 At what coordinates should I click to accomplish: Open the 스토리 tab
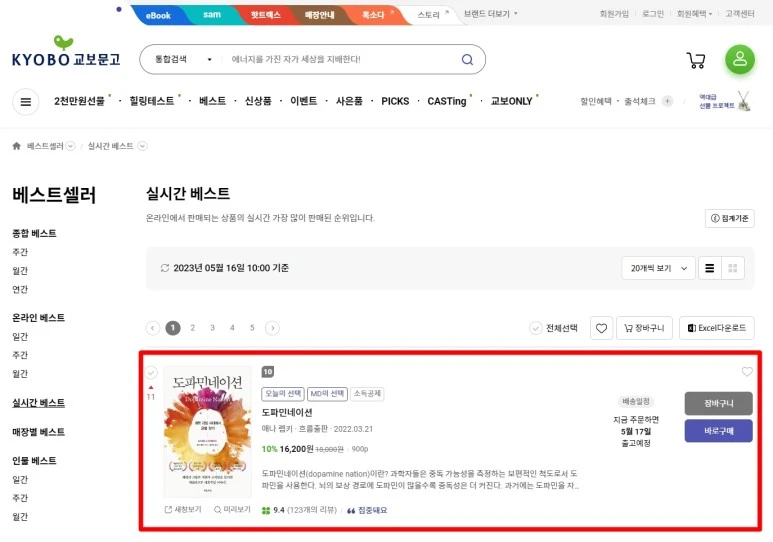[428, 15]
